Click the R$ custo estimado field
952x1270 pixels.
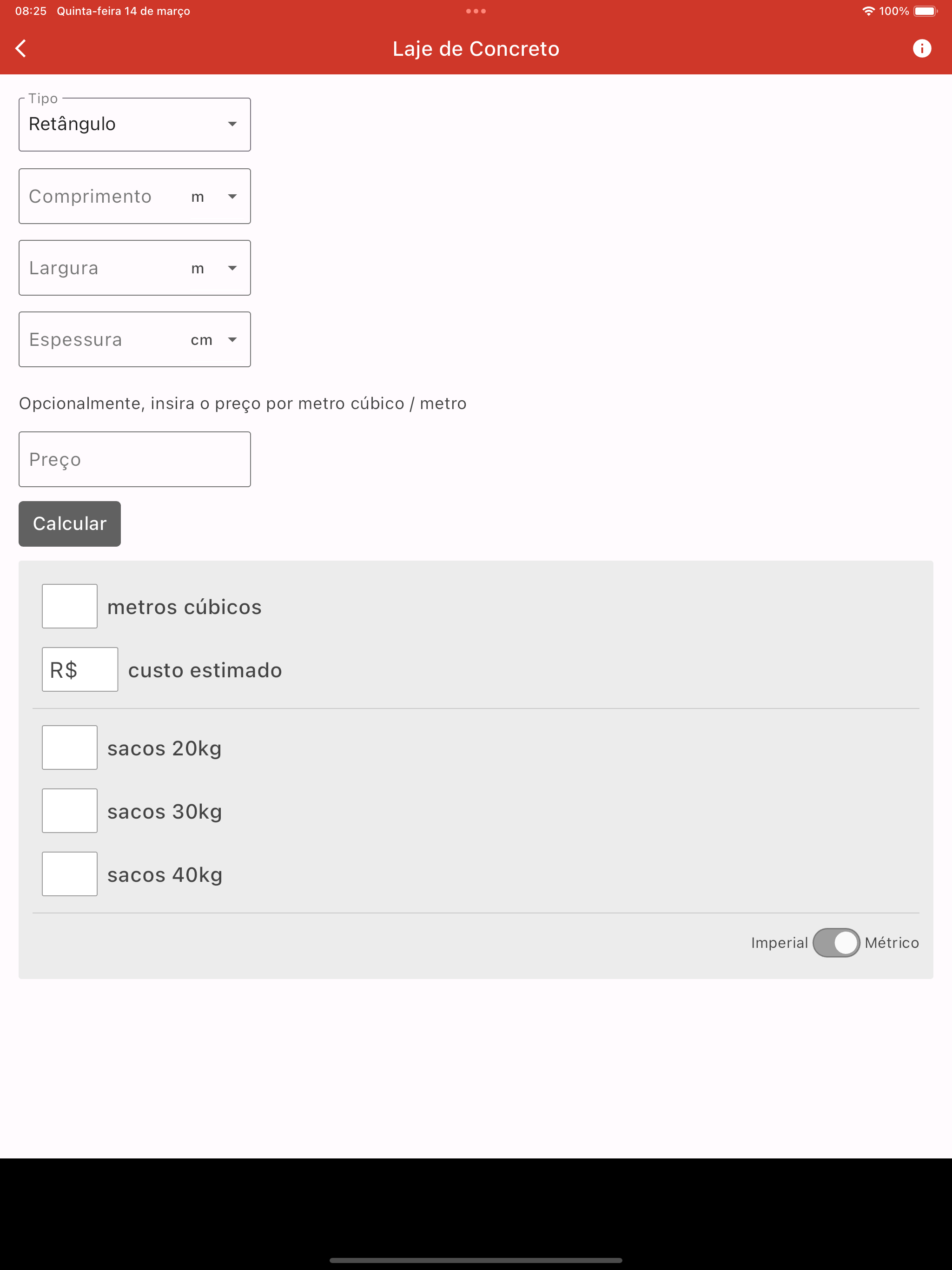click(80, 669)
